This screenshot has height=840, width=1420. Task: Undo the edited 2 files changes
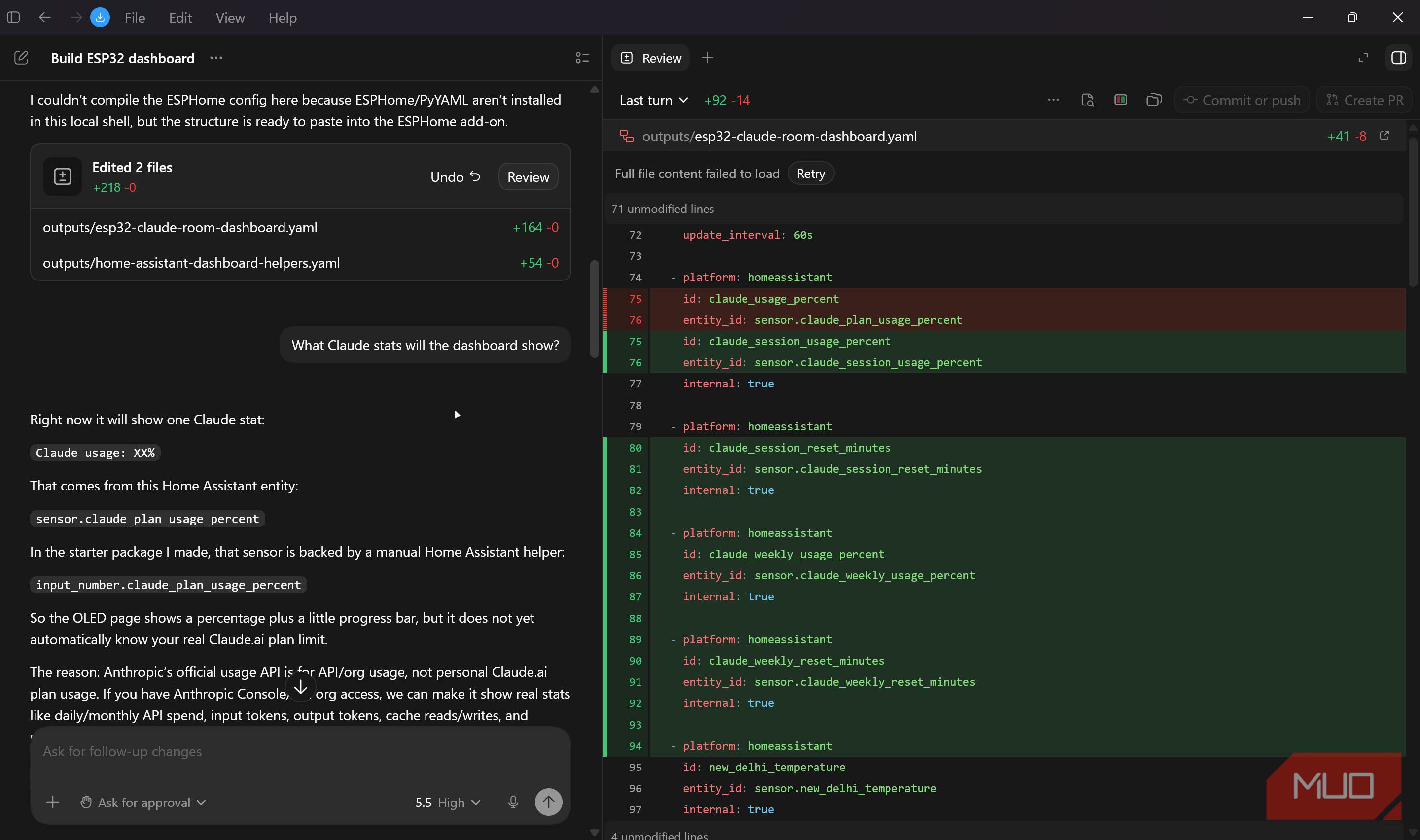click(x=456, y=176)
